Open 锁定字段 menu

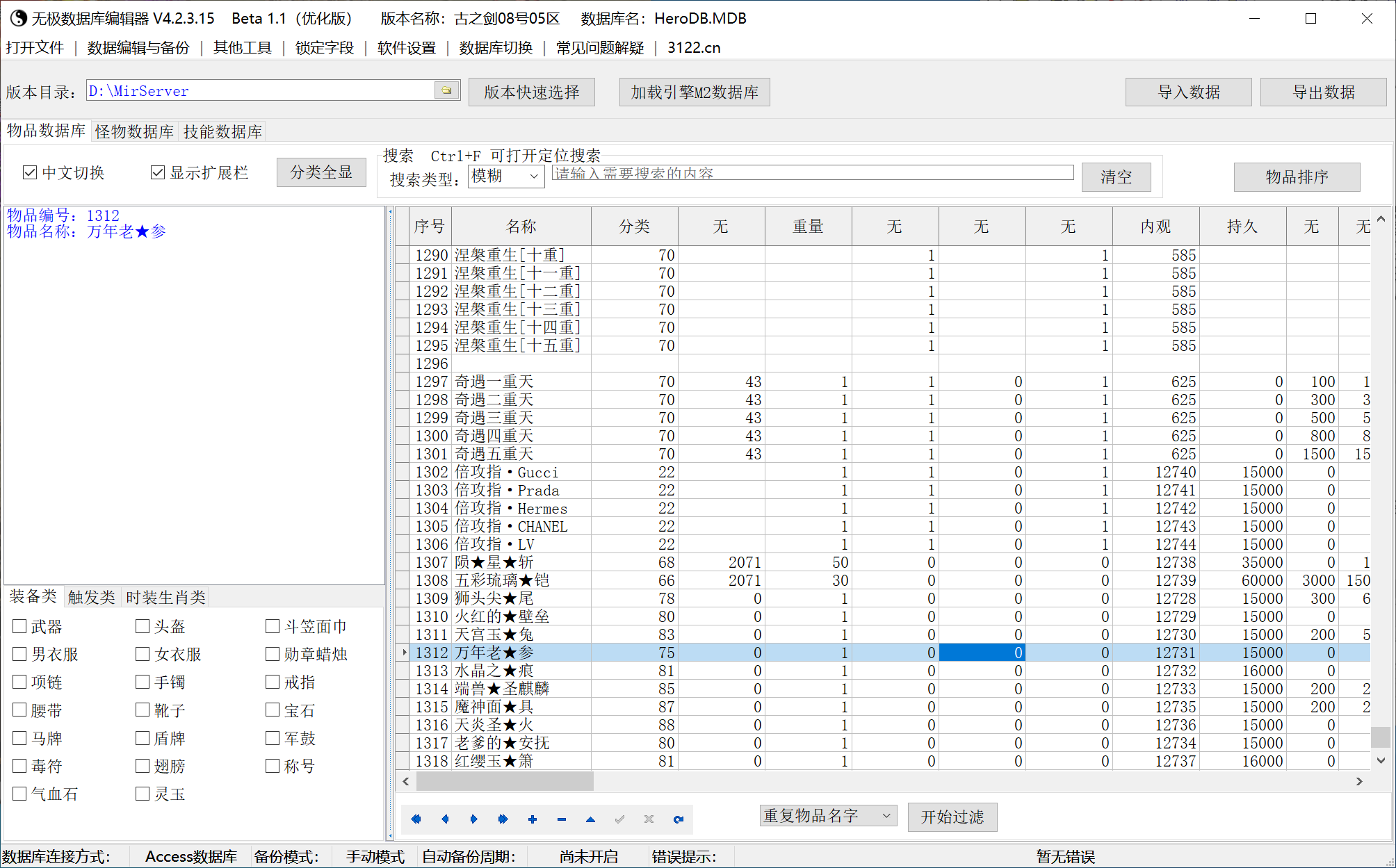[325, 47]
